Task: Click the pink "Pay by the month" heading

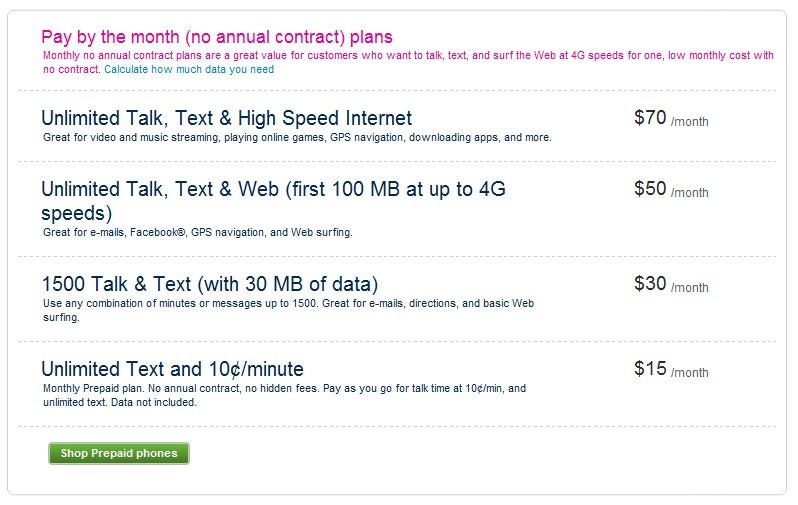Action: (217, 38)
